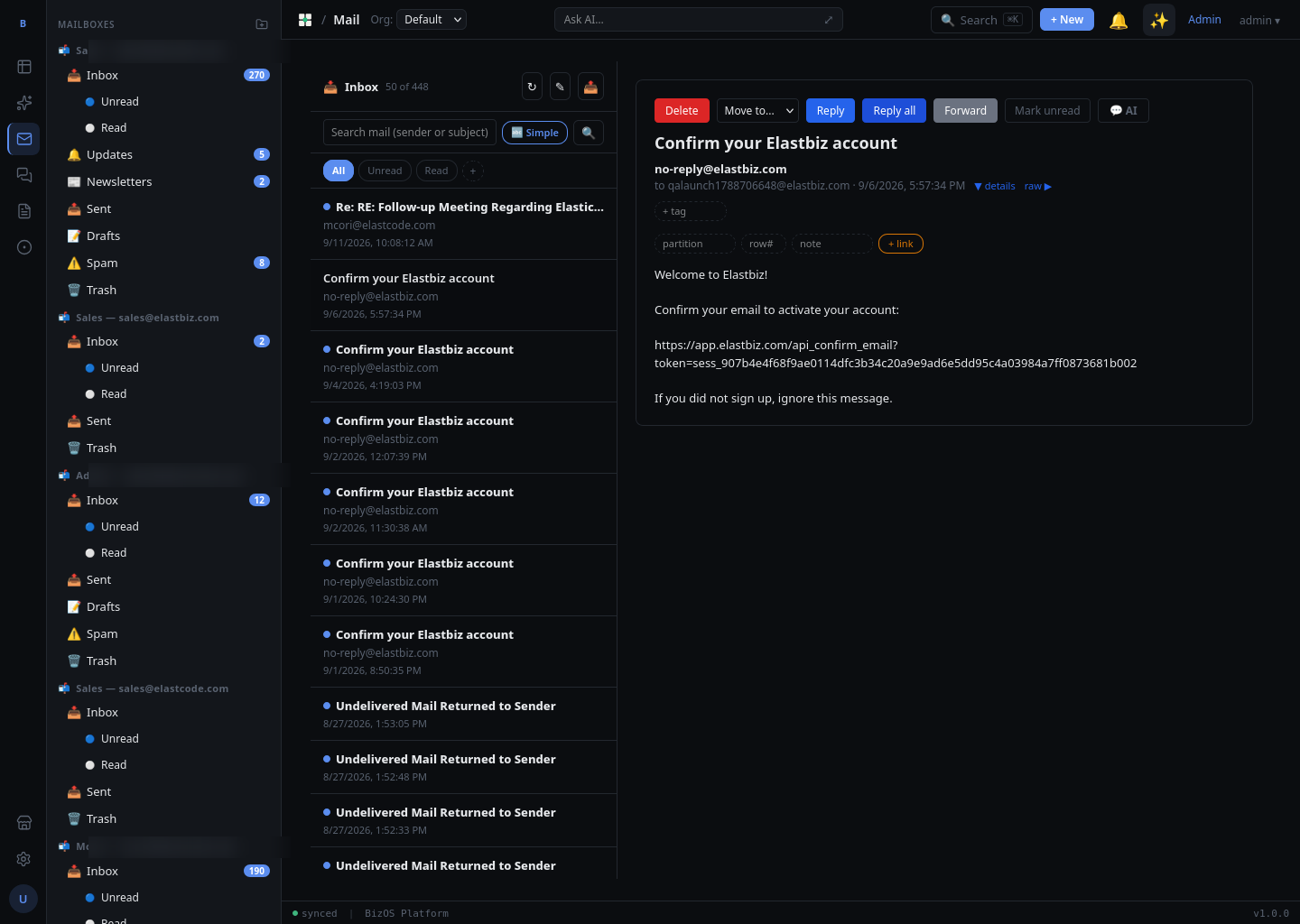The image size is (1300, 924).
Task: Select the Read filter chip
Action: point(436,171)
